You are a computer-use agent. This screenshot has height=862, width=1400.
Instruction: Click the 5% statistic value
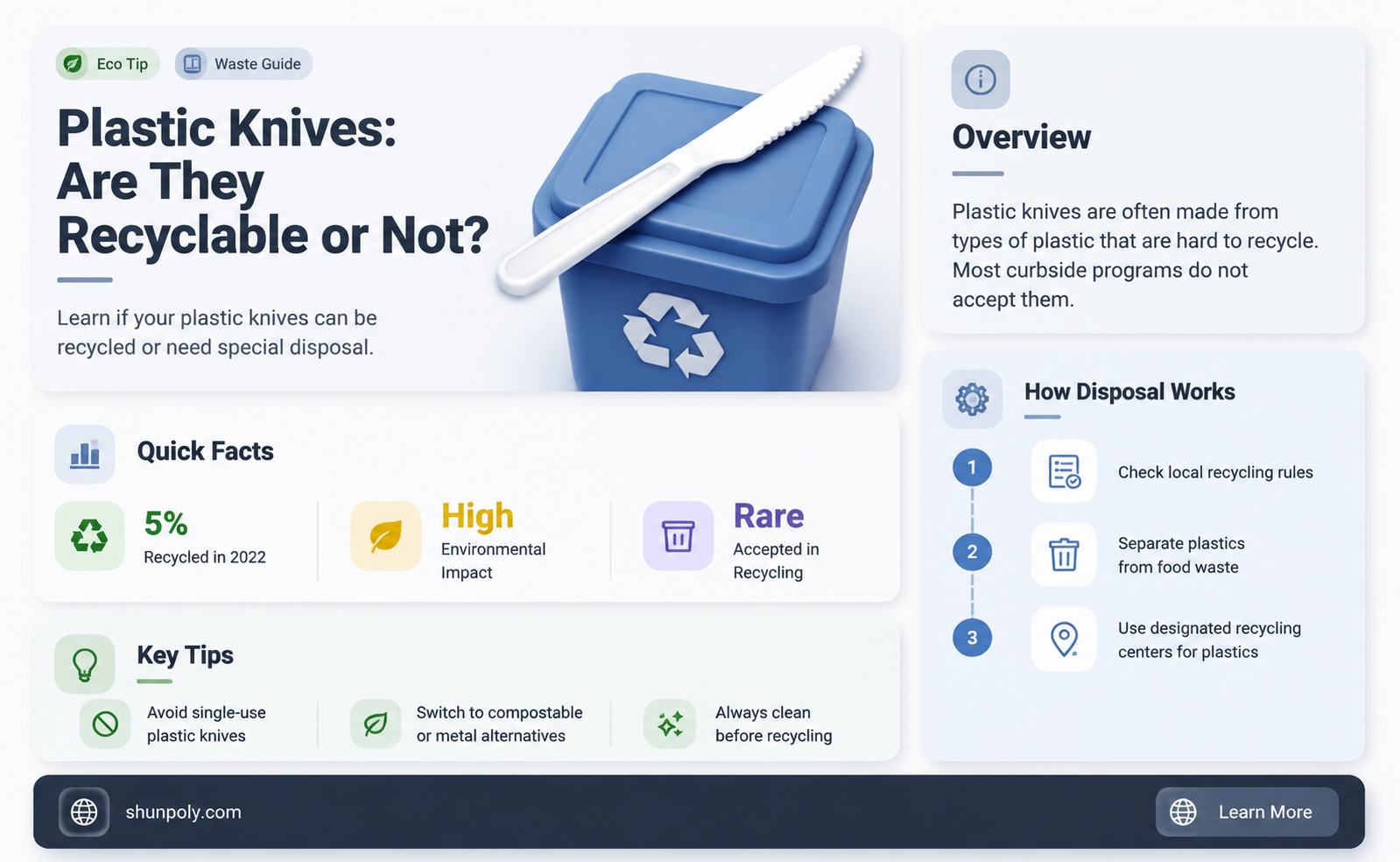click(165, 524)
